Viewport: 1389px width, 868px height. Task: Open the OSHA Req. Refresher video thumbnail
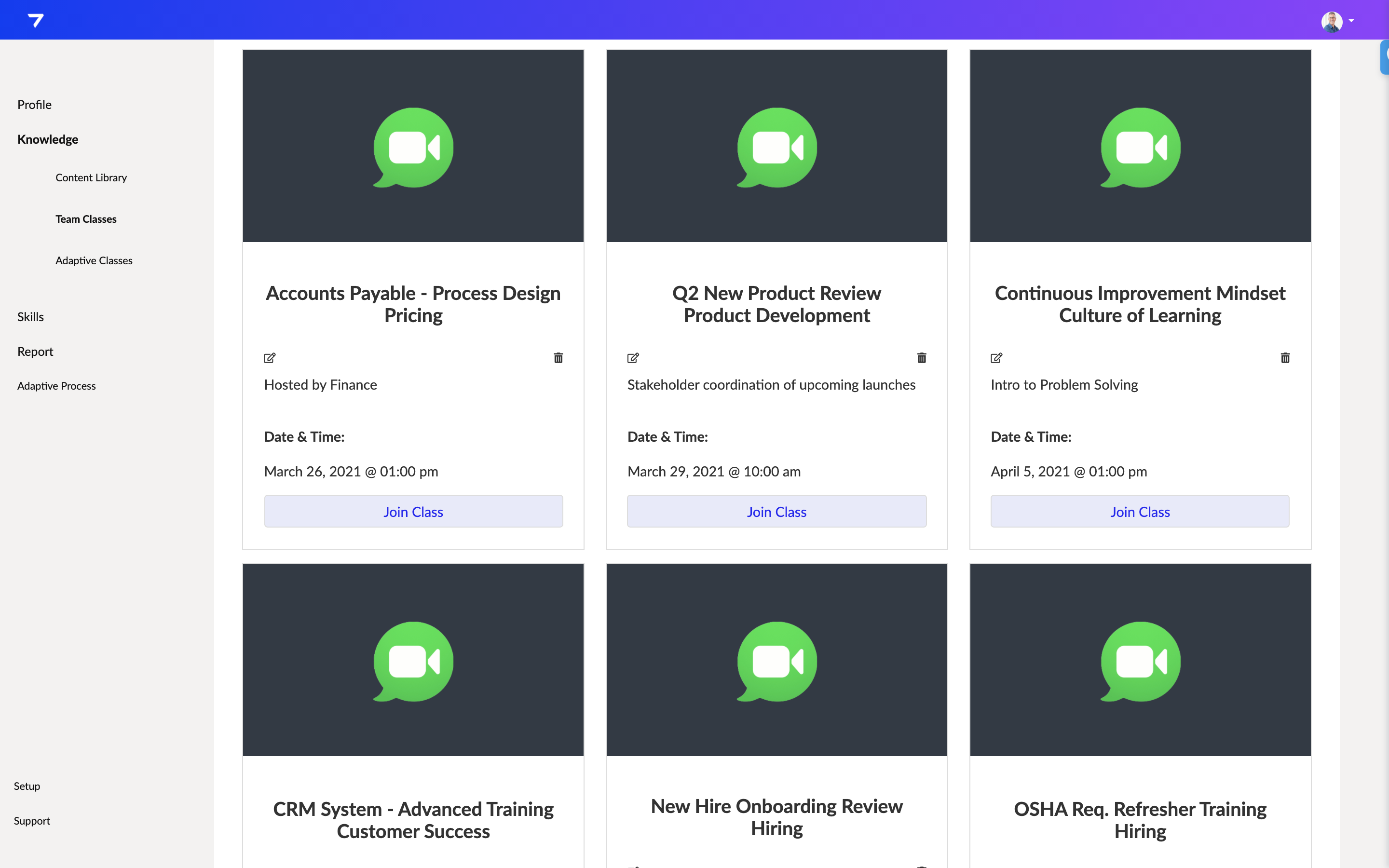click(1140, 660)
